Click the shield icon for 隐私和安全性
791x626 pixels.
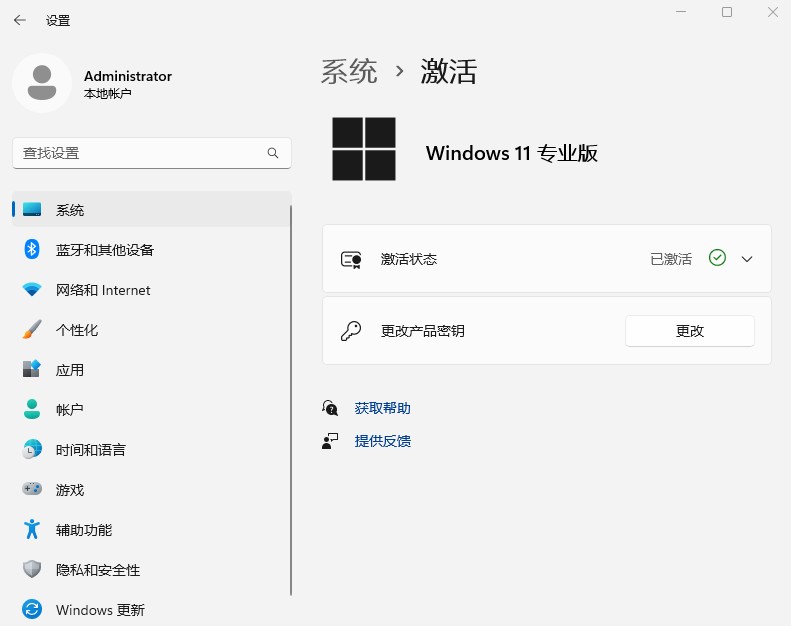point(32,570)
